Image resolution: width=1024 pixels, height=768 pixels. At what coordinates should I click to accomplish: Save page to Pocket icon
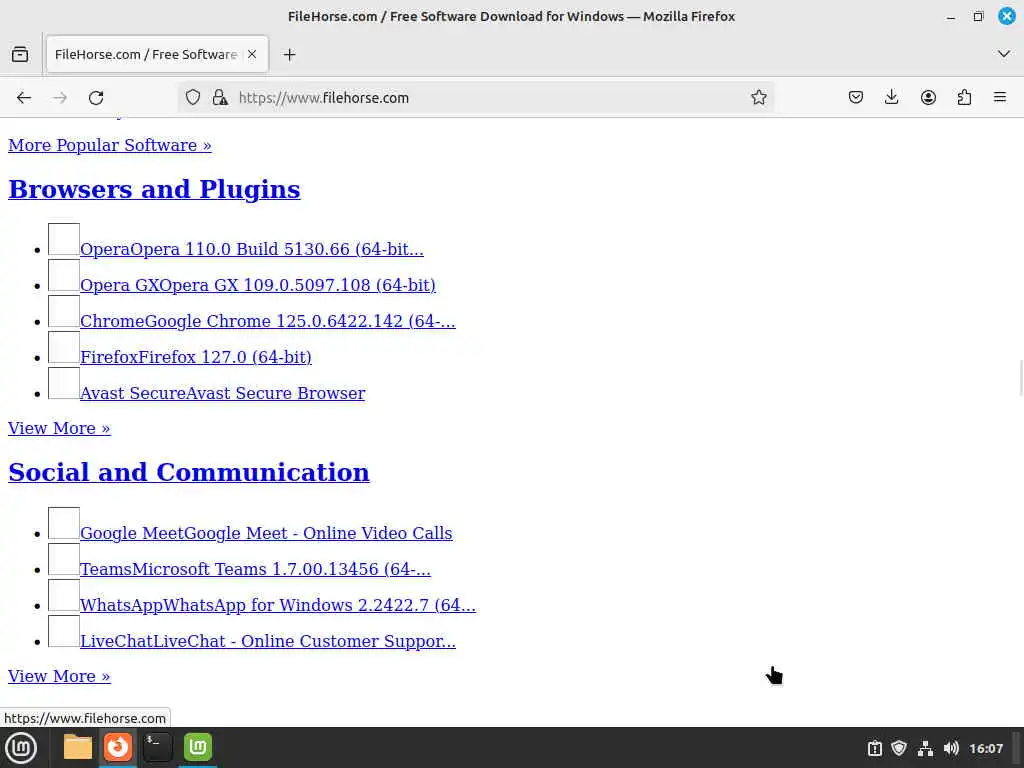coord(856,97)
